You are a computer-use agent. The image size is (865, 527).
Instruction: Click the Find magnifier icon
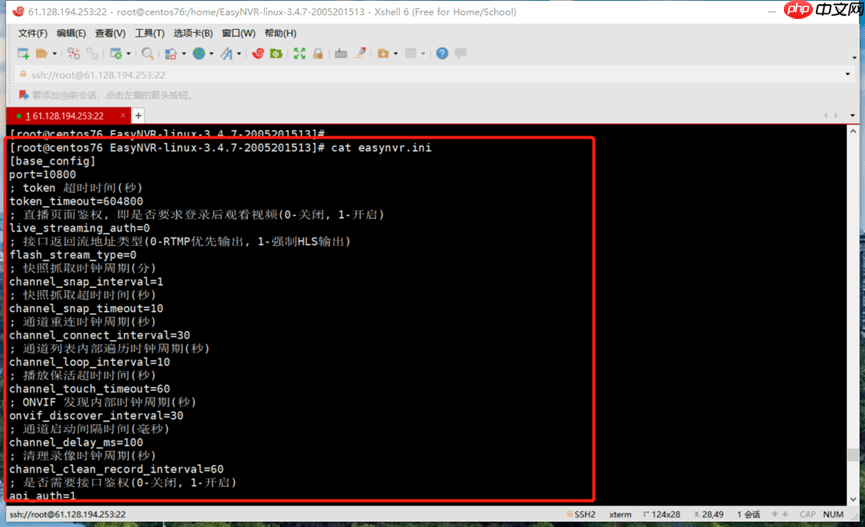[x=147, y=54]
